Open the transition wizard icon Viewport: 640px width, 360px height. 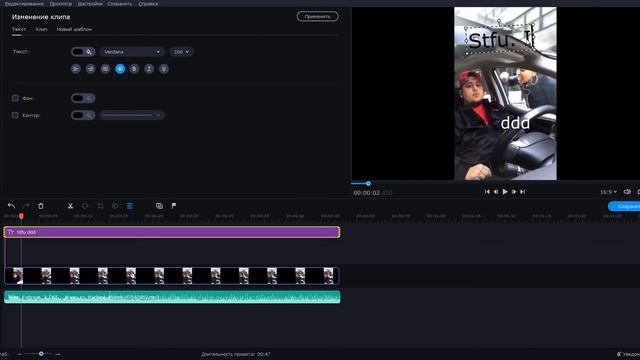(159, 206)
